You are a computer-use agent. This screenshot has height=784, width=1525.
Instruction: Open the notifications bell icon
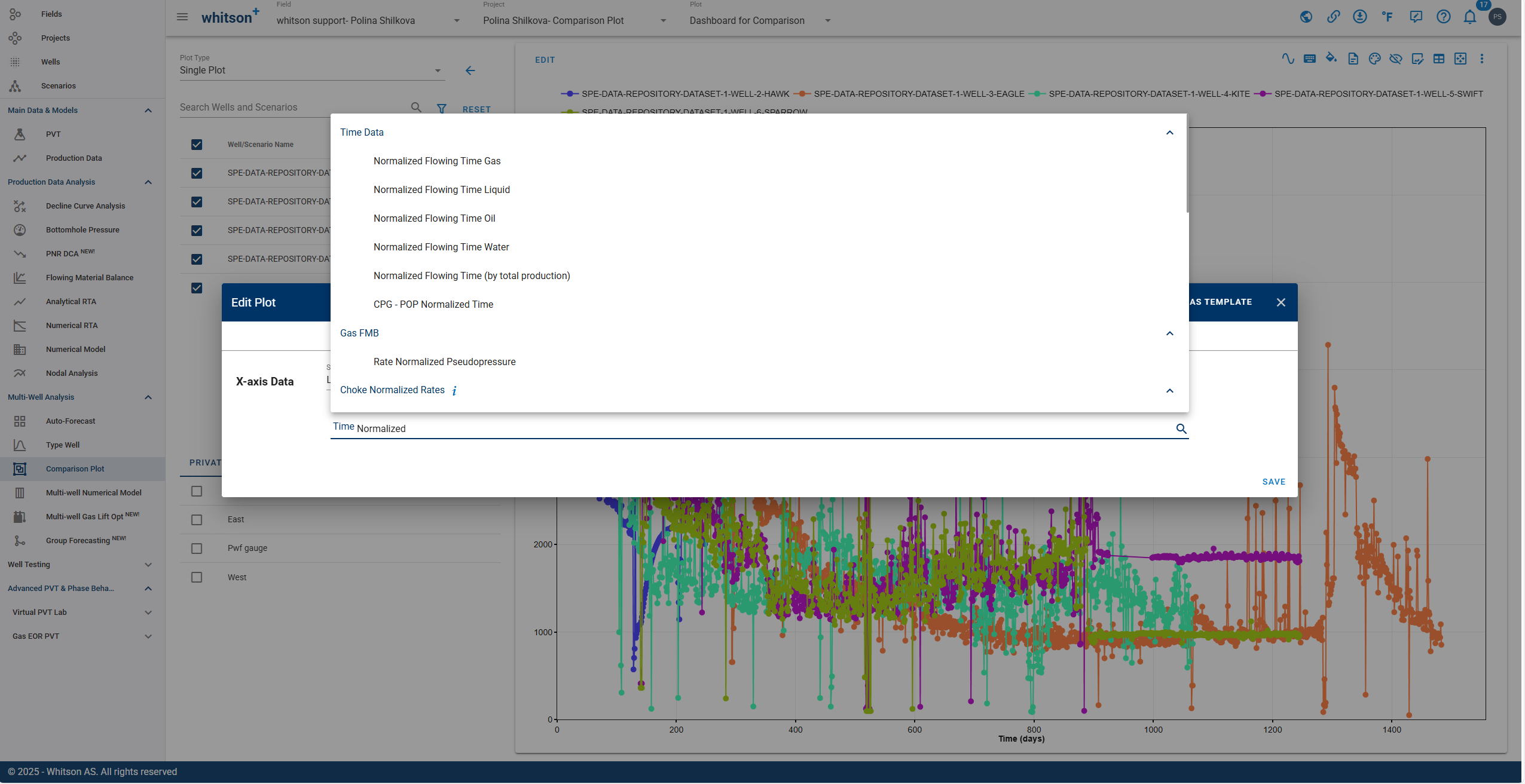pos(1469,17)
